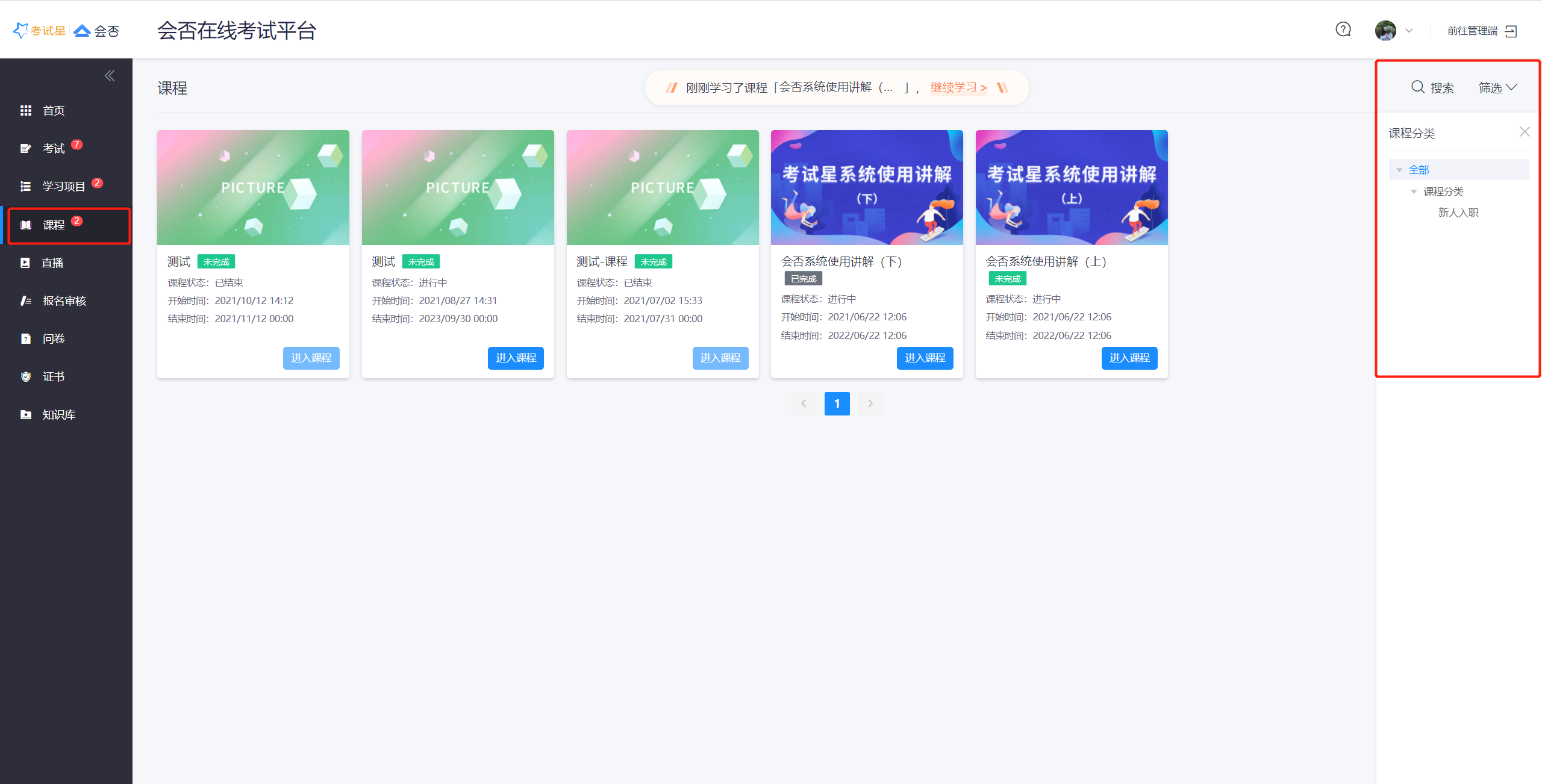Expand the 筛选 filter dropdown
This screenshot has width=1542, height=784.
point(1497,88)
